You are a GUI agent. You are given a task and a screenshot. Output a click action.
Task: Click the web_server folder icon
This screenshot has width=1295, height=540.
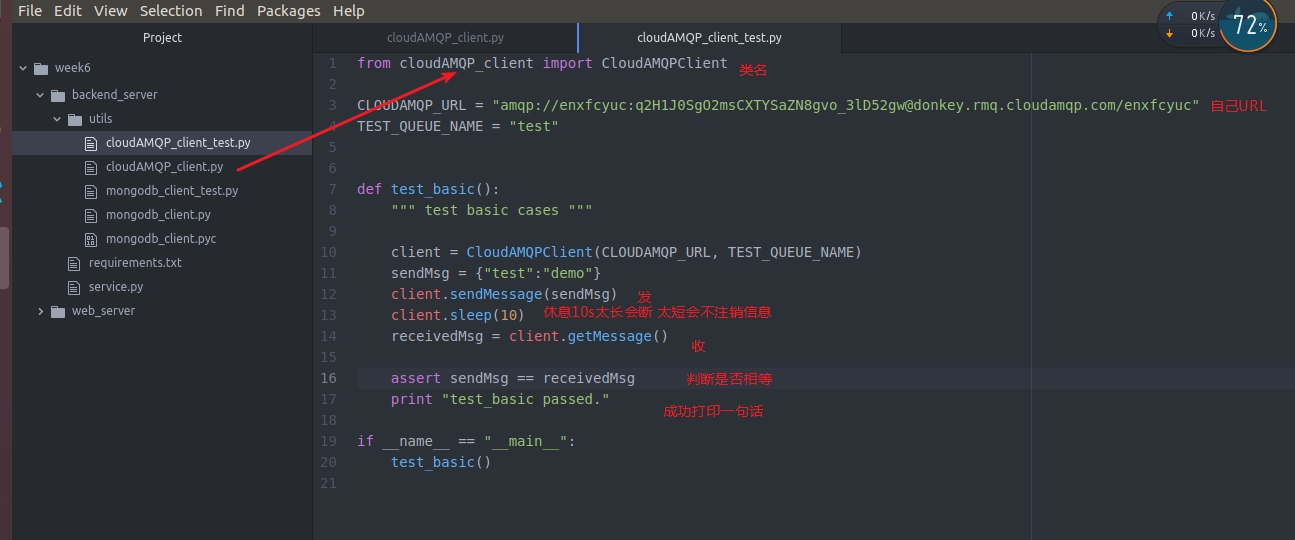point(58,311)
